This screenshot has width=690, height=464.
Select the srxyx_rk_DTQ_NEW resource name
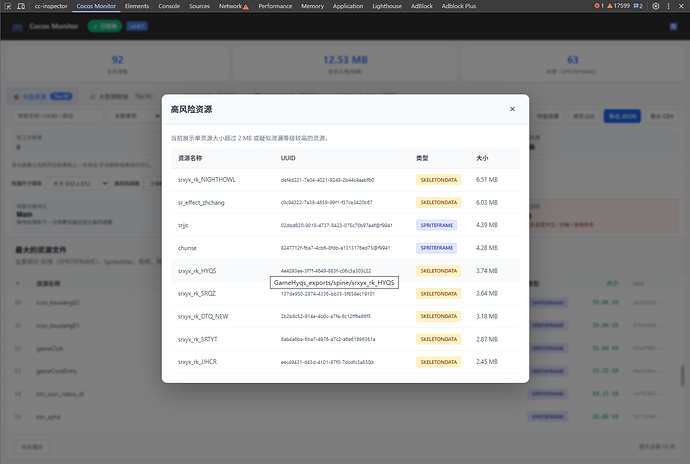tap(203, 316)
